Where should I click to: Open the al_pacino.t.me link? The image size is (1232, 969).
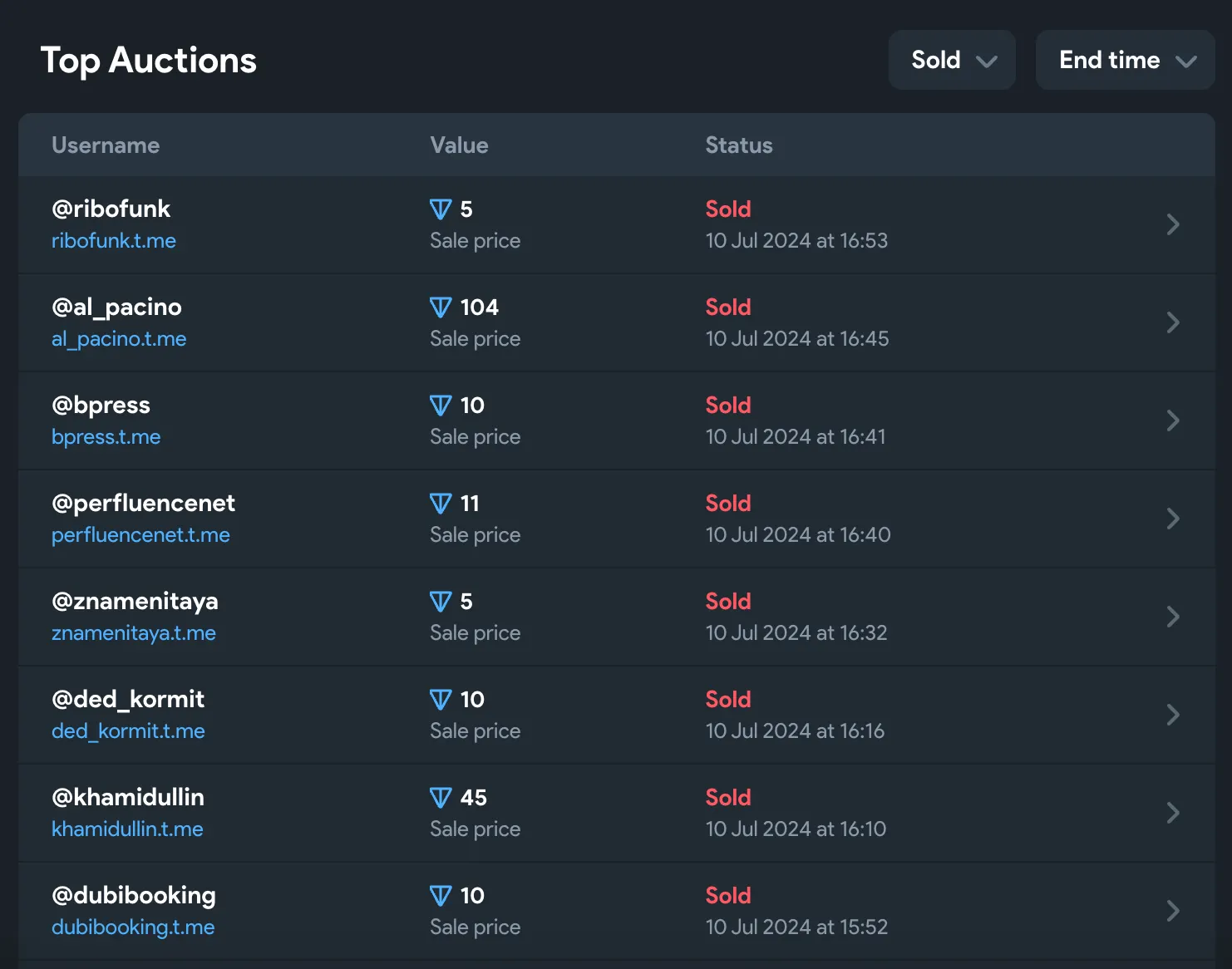[119, 339]
